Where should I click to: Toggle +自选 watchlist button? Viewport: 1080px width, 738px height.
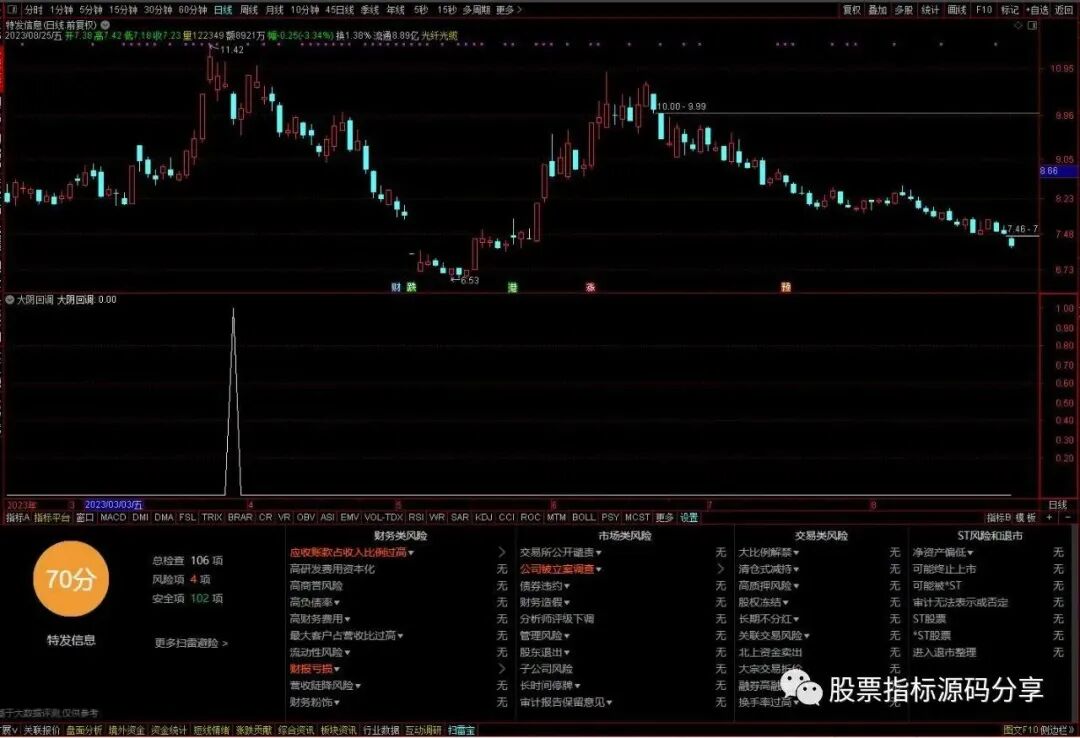1037,10
